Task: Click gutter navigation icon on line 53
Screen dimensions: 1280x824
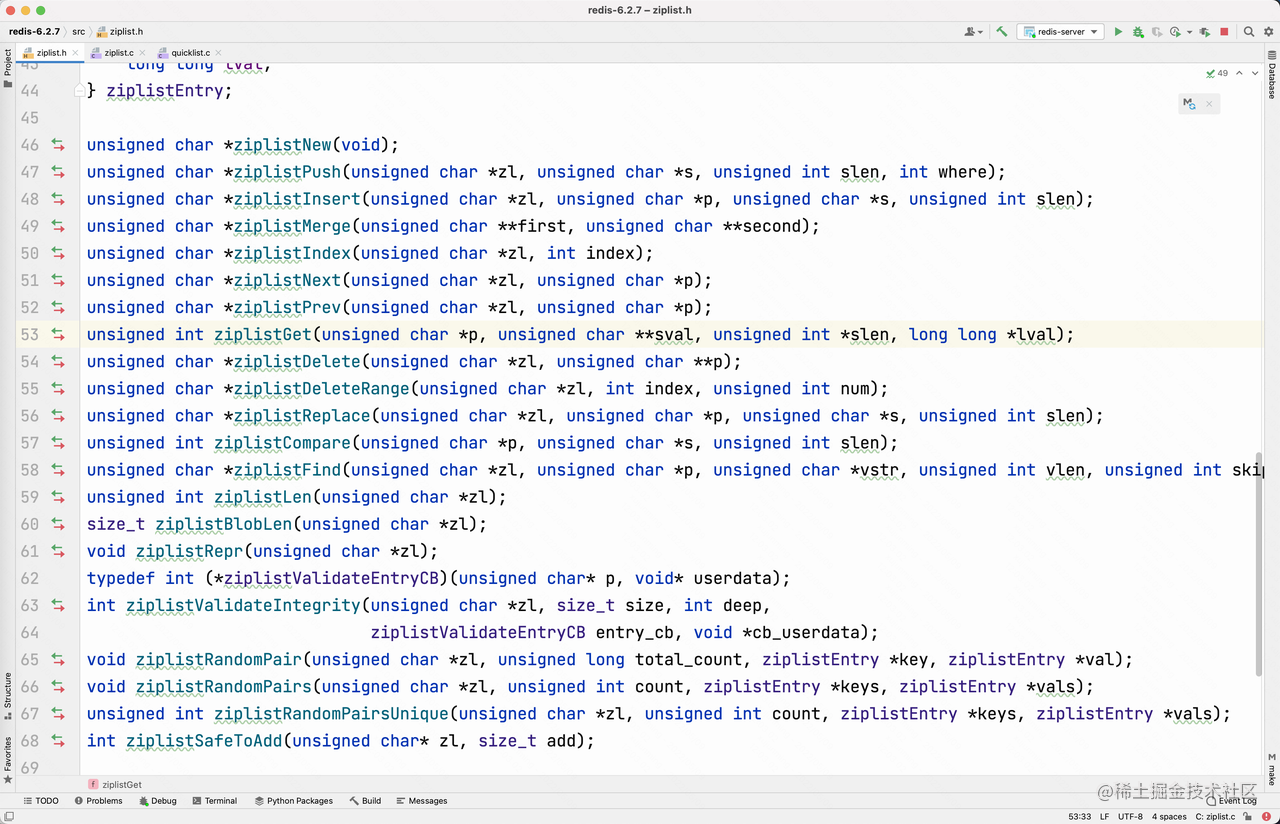Action: (x=58, y=334)
